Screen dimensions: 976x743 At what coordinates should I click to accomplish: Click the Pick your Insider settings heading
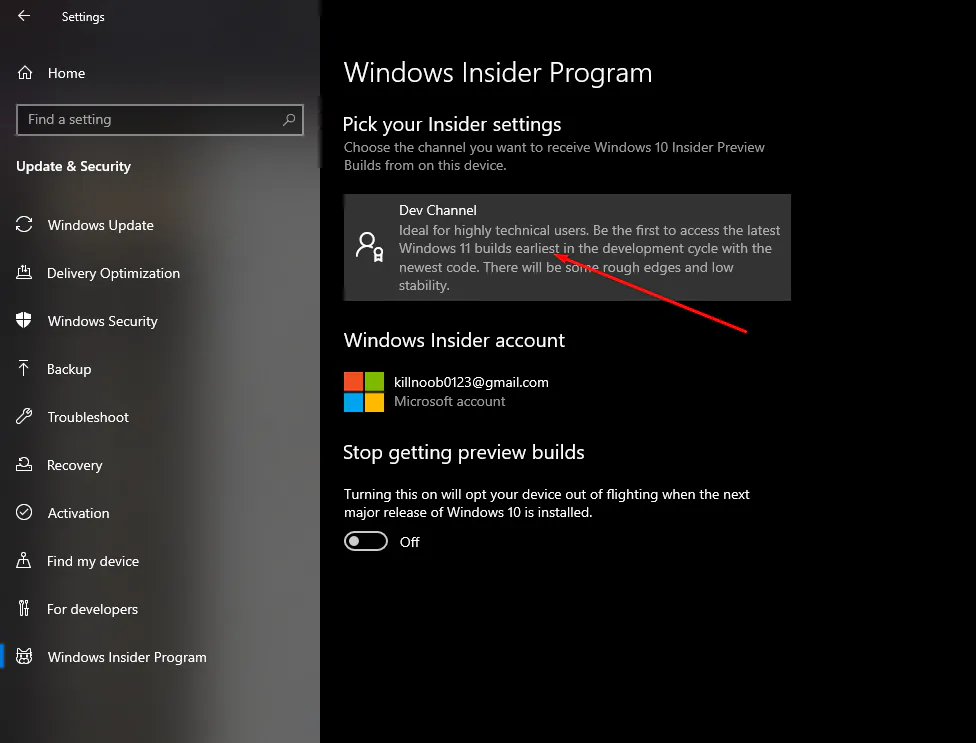pos(452,124)
